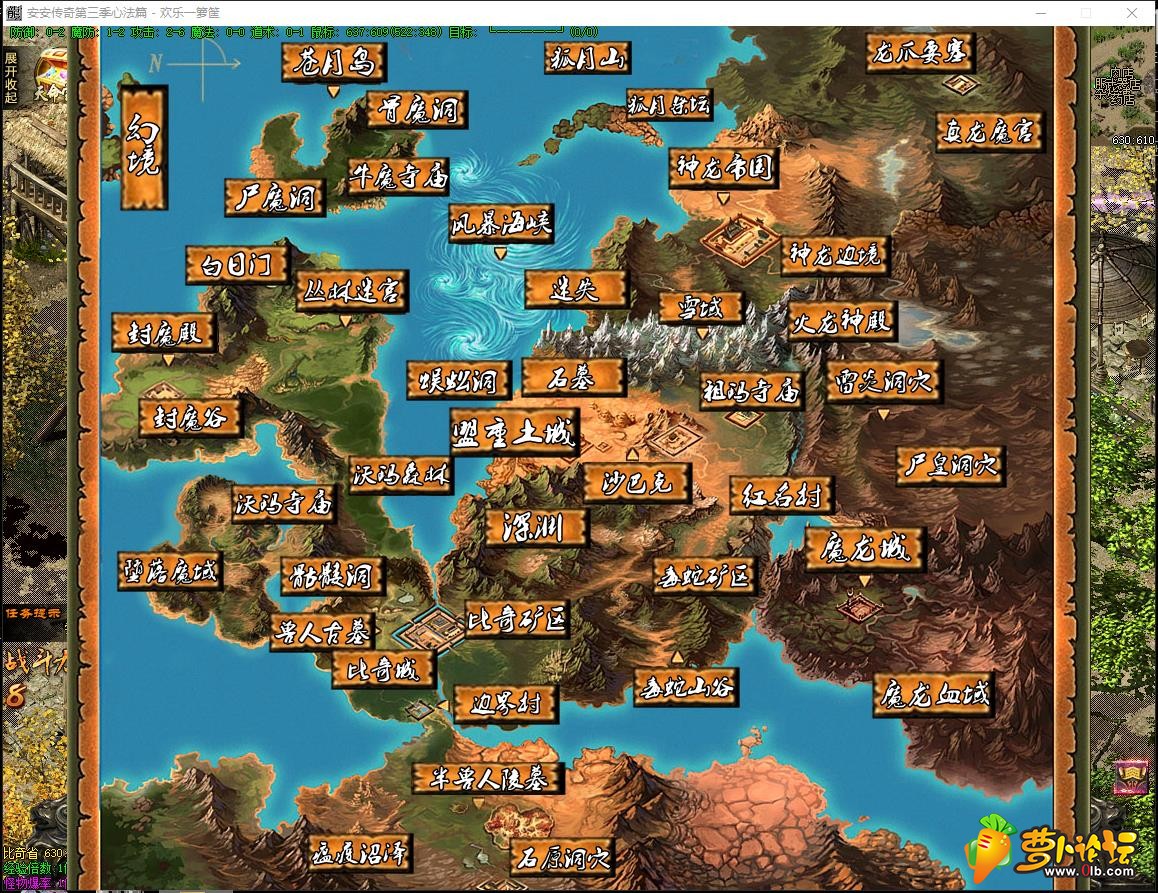Click the 毒蛇山谷 map label
Viewport: 1158px width, 893px height.
tap(686, 688)
